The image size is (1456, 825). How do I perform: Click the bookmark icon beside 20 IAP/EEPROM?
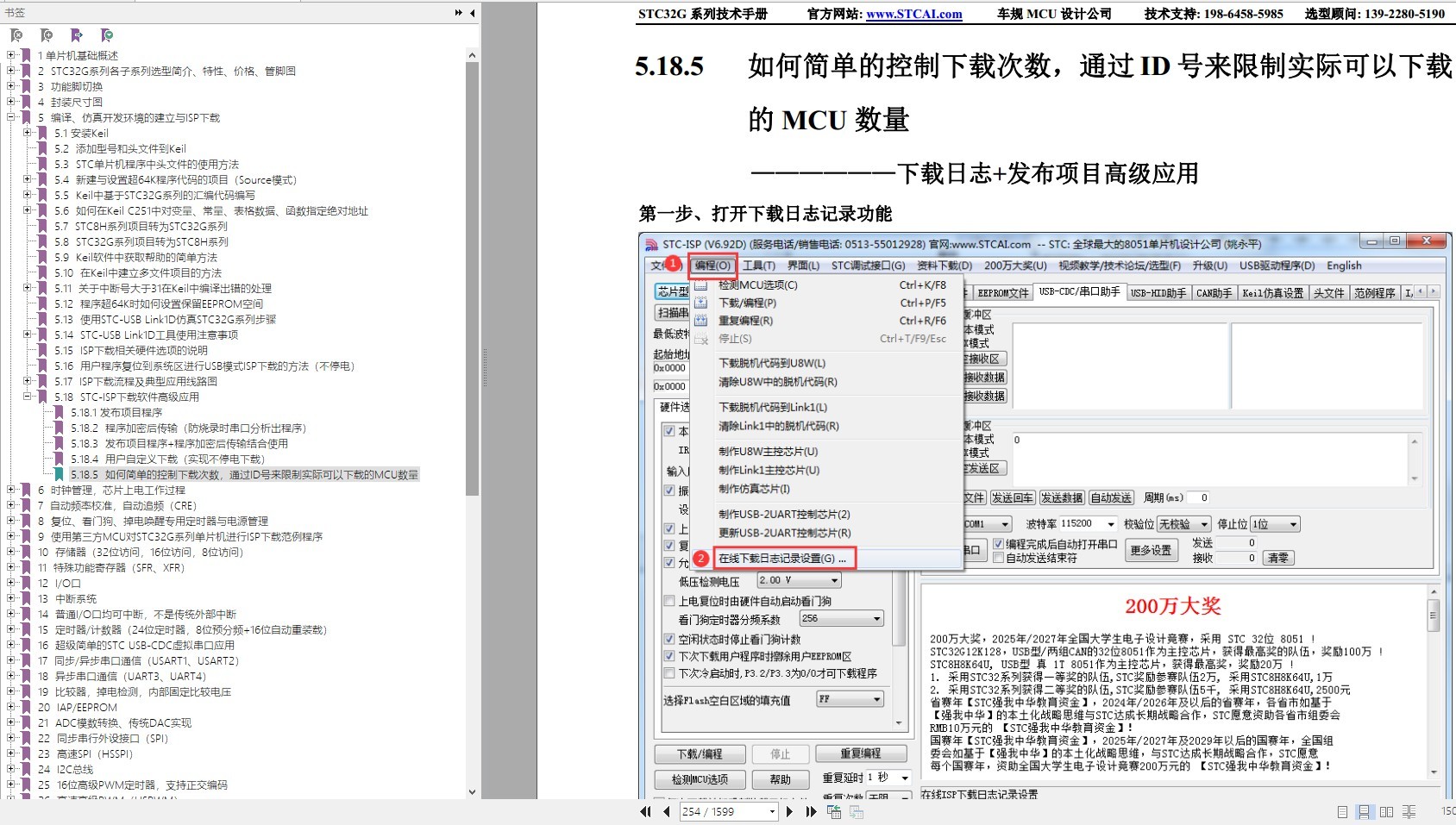[25, 707]
